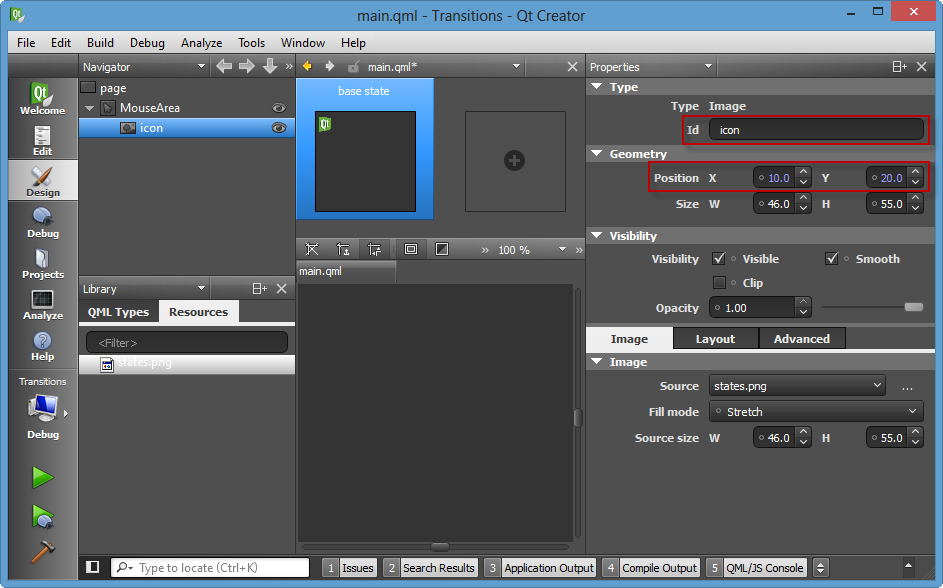Go forward in editor history
The image size is (943, 588).
[x=330, y=66]
